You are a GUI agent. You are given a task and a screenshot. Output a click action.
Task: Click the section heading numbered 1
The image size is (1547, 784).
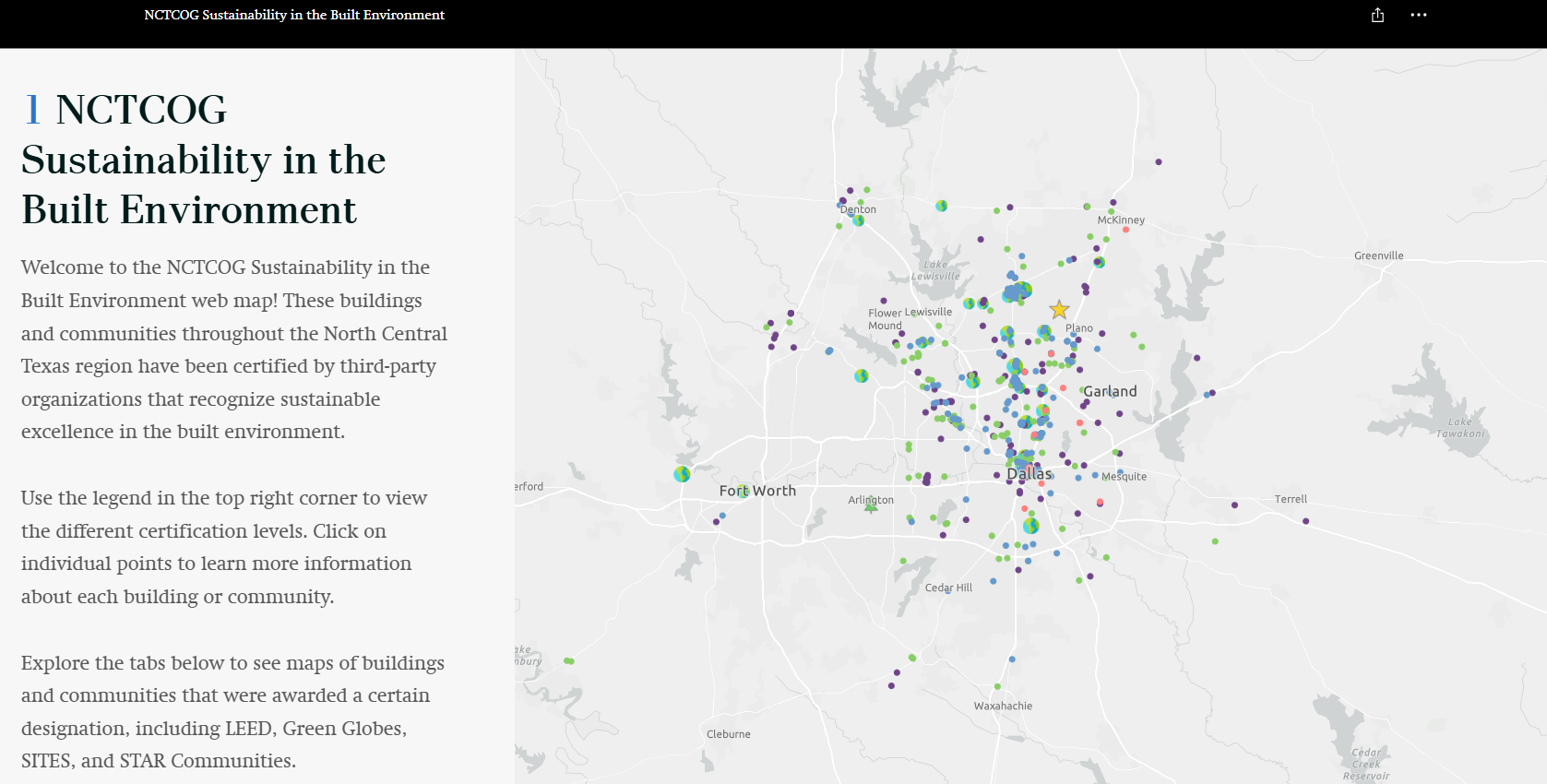tap(203, 160)
